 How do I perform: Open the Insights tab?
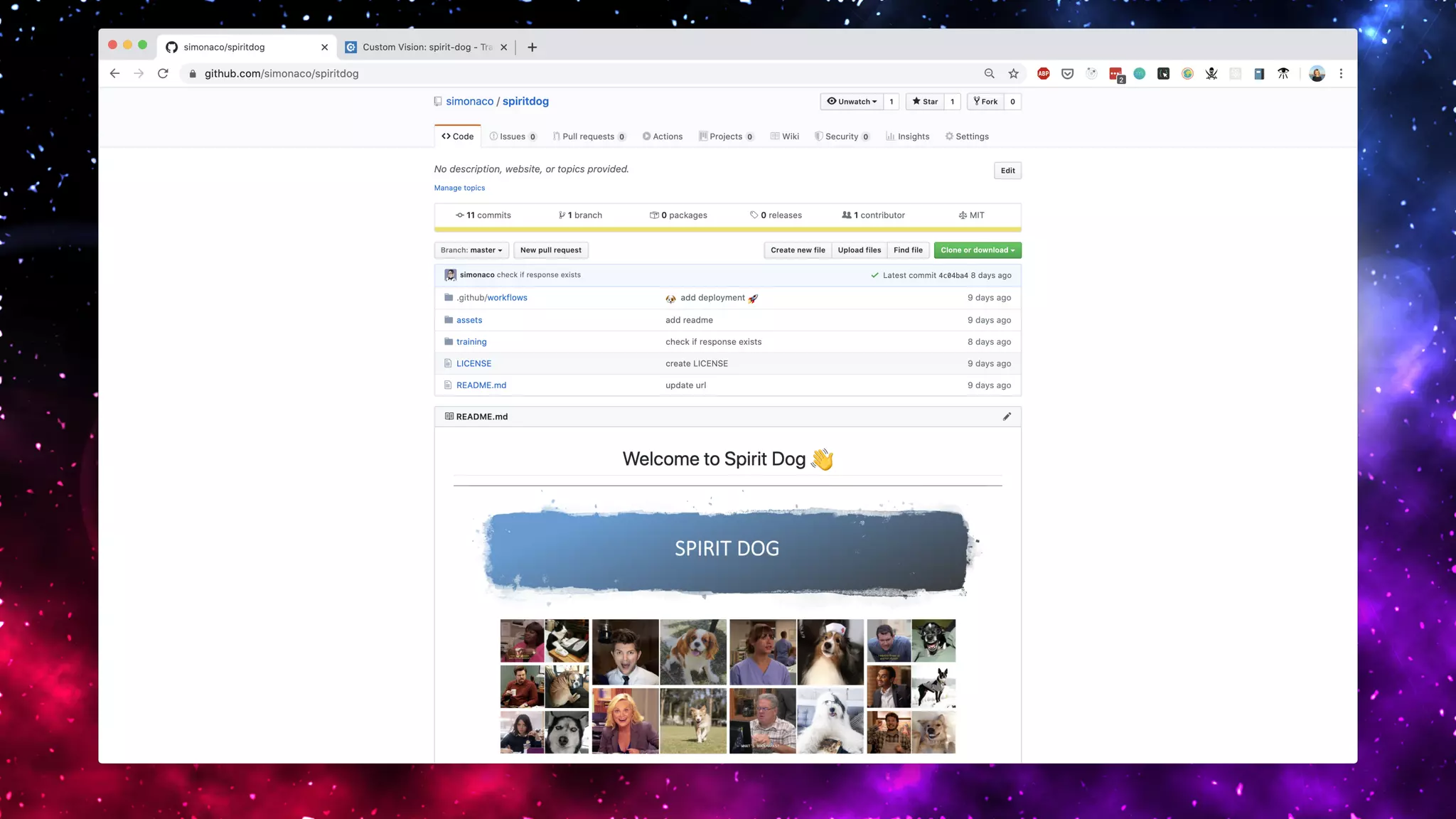pos(907,136)
